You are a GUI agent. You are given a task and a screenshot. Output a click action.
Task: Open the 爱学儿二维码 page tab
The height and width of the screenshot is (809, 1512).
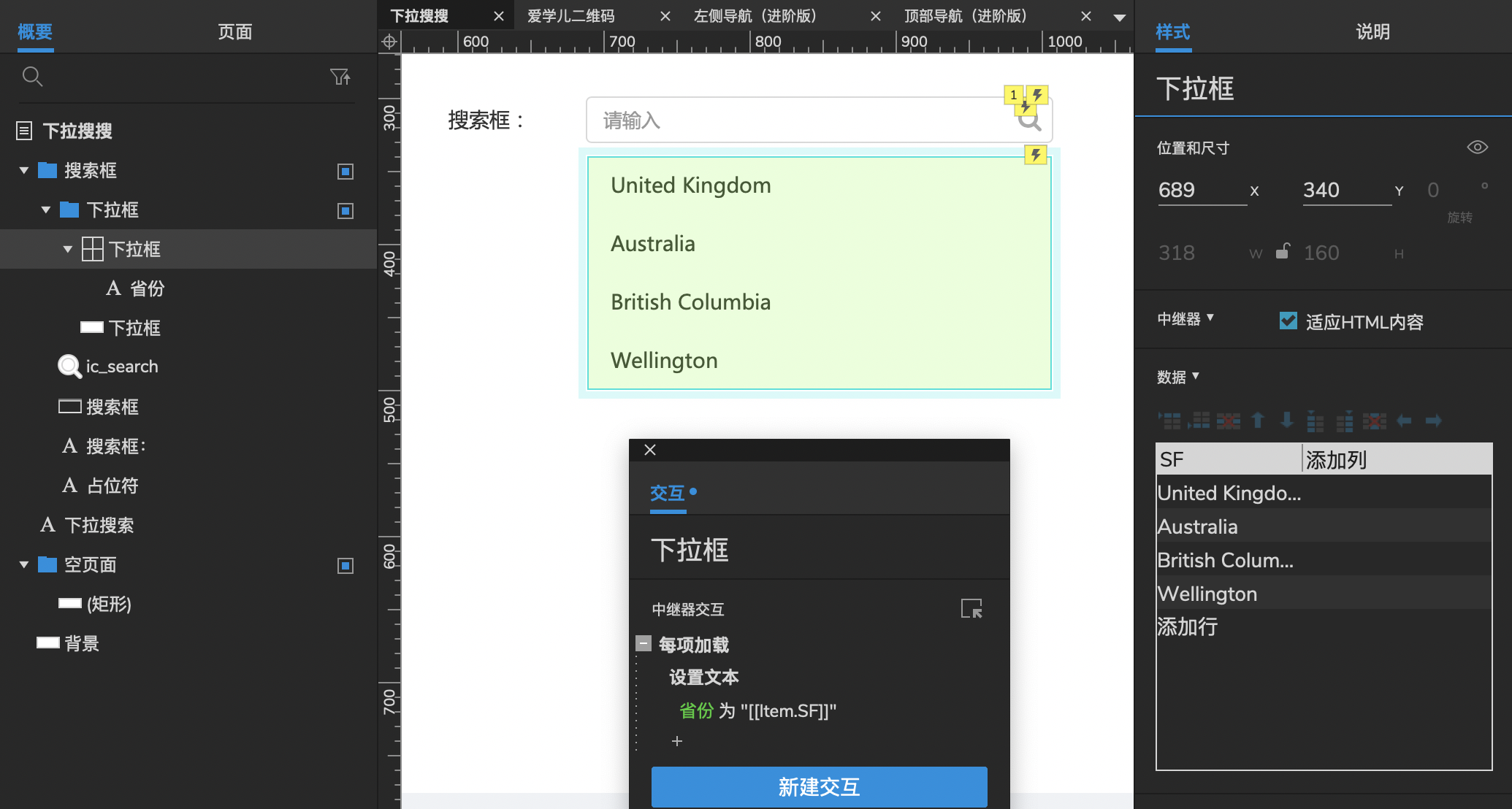[571, 16]
